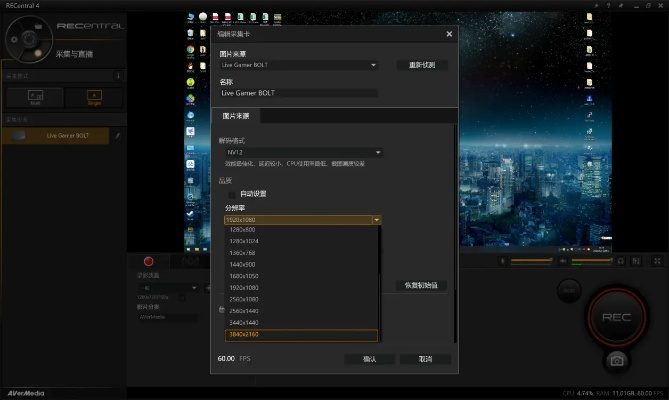The height and width of the screenshot is (400, 669).
Task: Choose 3840x2160 from the resolution list
Action: tap(301, 335)
